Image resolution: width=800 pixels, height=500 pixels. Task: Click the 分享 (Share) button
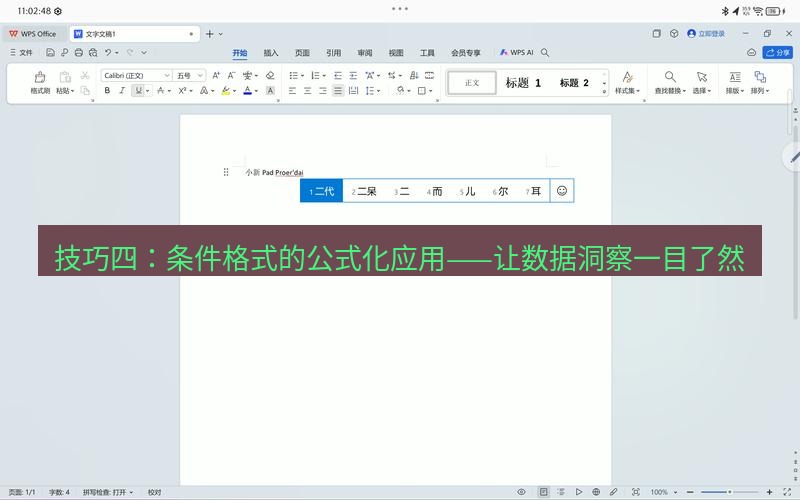point(778,53)
